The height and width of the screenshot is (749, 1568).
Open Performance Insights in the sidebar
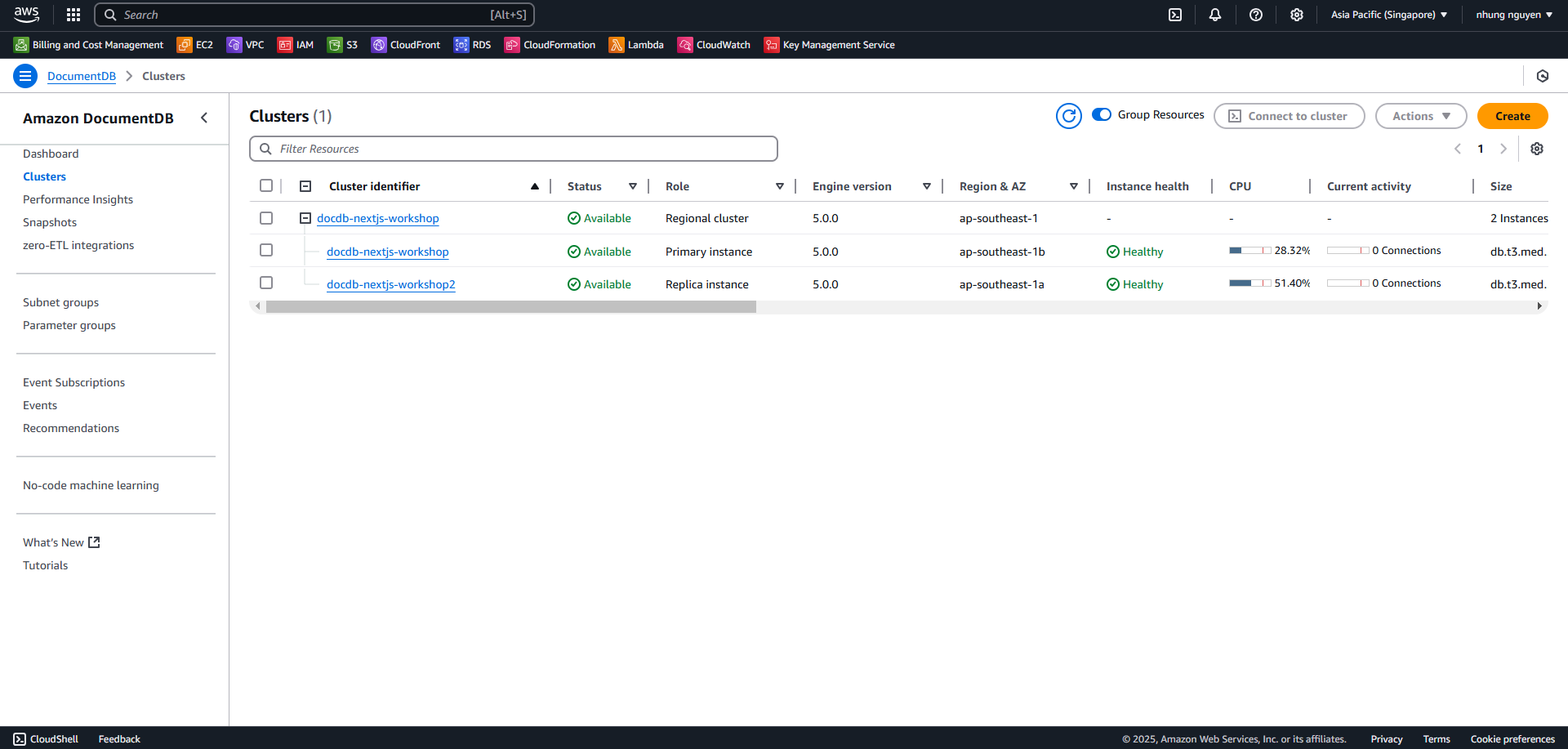[x=78, y=199]
